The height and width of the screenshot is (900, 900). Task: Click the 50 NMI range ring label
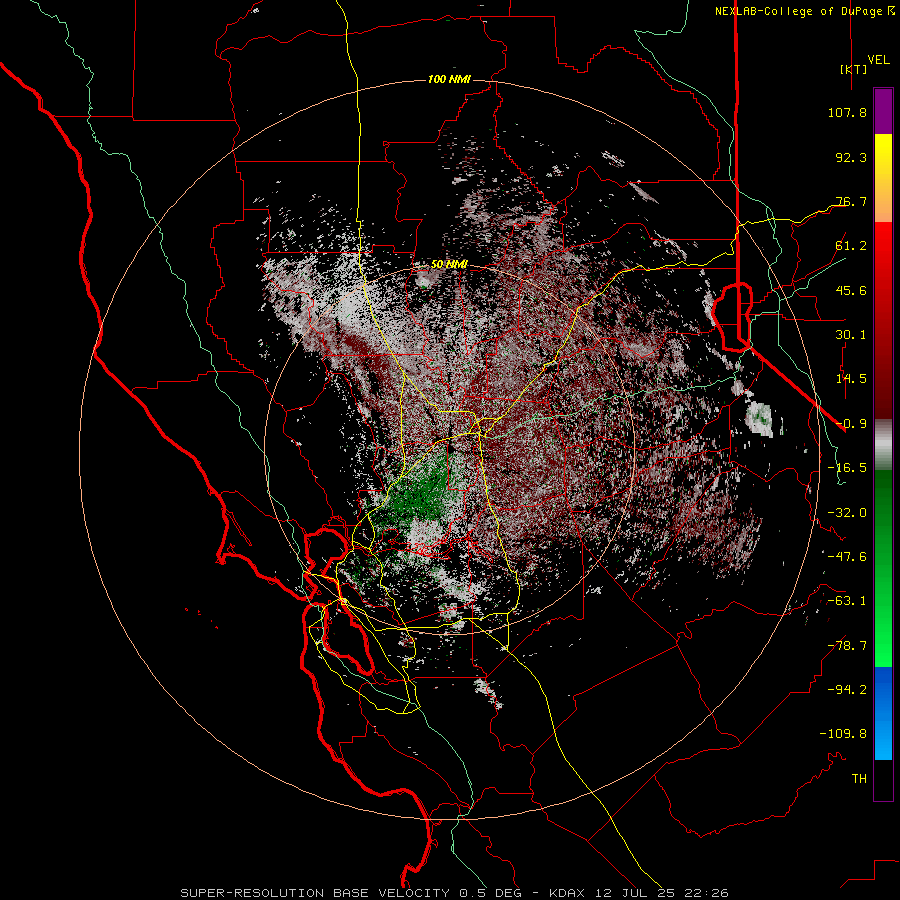[449, 265]
